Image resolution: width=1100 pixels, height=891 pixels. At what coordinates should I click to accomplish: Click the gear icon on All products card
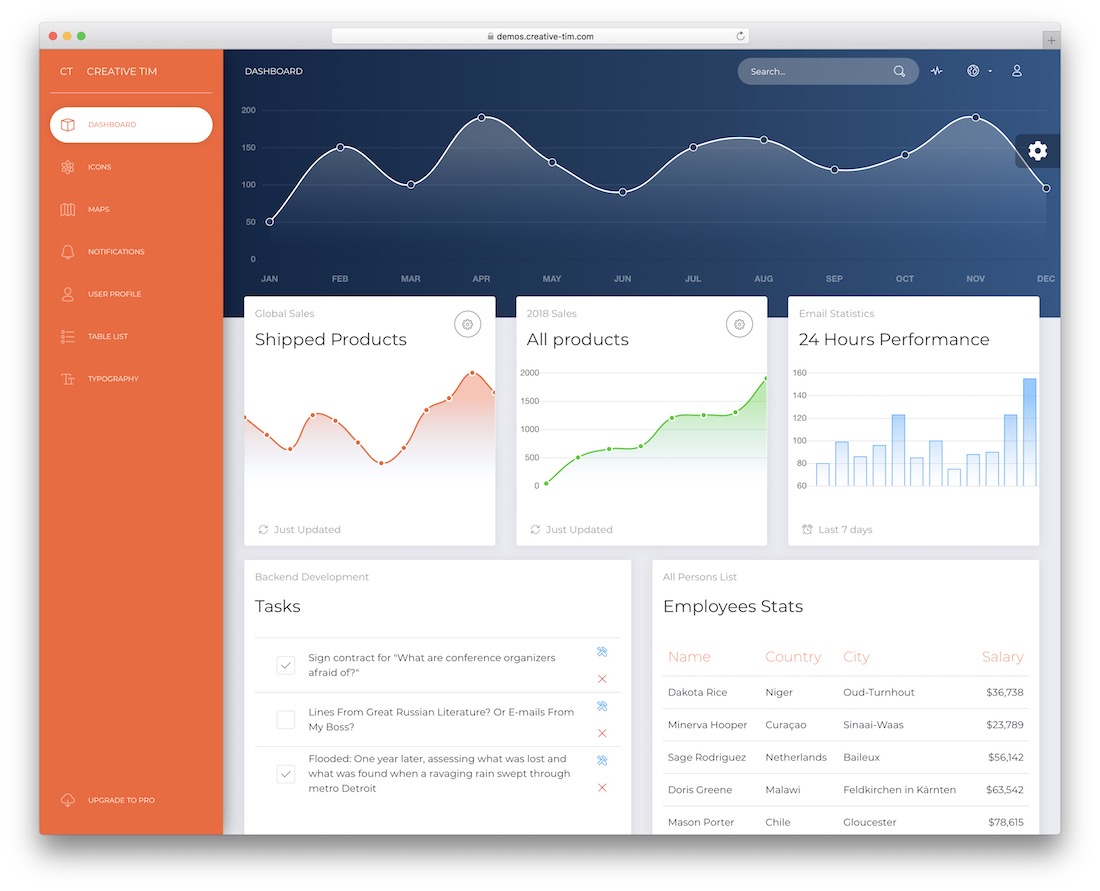click(x=739, y=324)
